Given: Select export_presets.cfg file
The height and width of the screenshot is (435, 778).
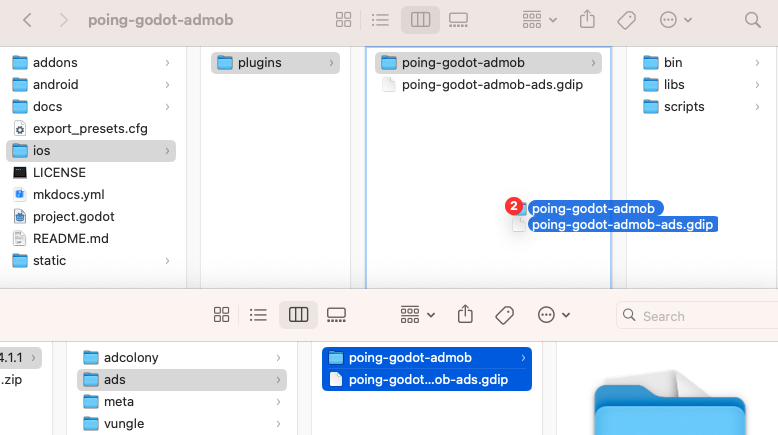Looking at the screenshot, I should point(91,128).
